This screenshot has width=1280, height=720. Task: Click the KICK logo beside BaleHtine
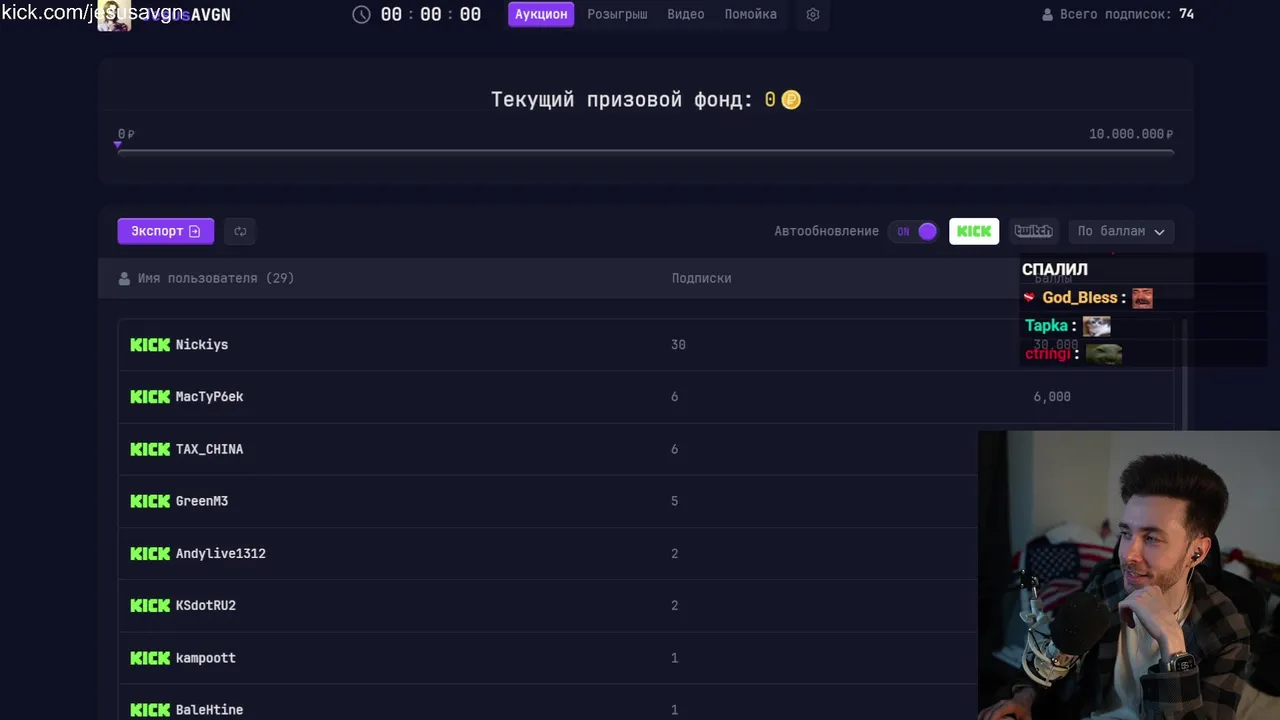click(x=150, y=710)
